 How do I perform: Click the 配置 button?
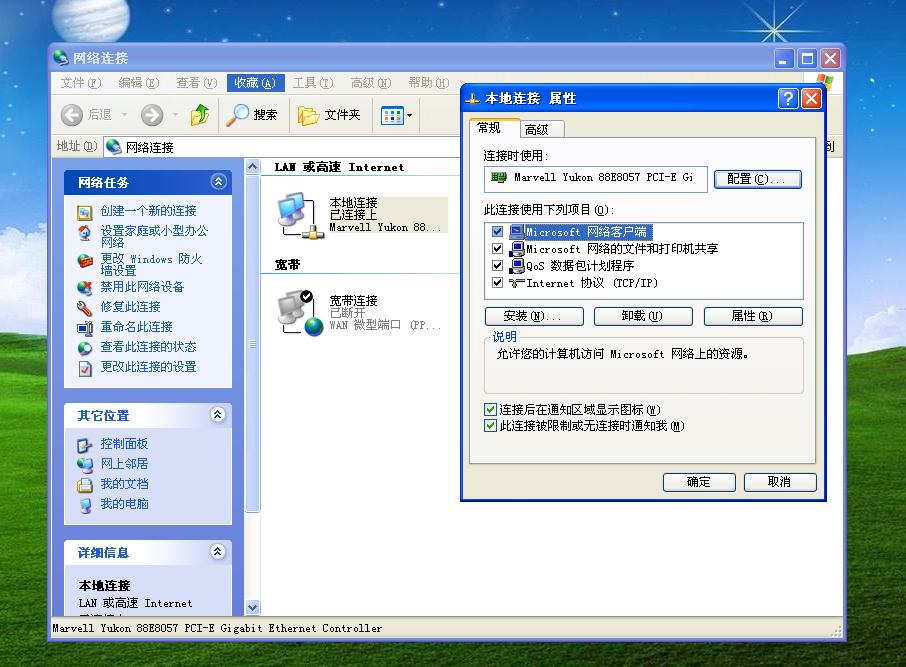coord(757,179)
